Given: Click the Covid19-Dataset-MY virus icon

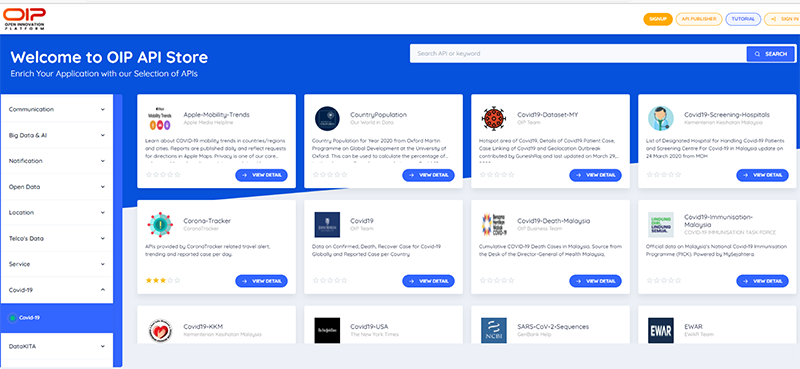Looking at the screenshot, I should (x=493, y=119).
